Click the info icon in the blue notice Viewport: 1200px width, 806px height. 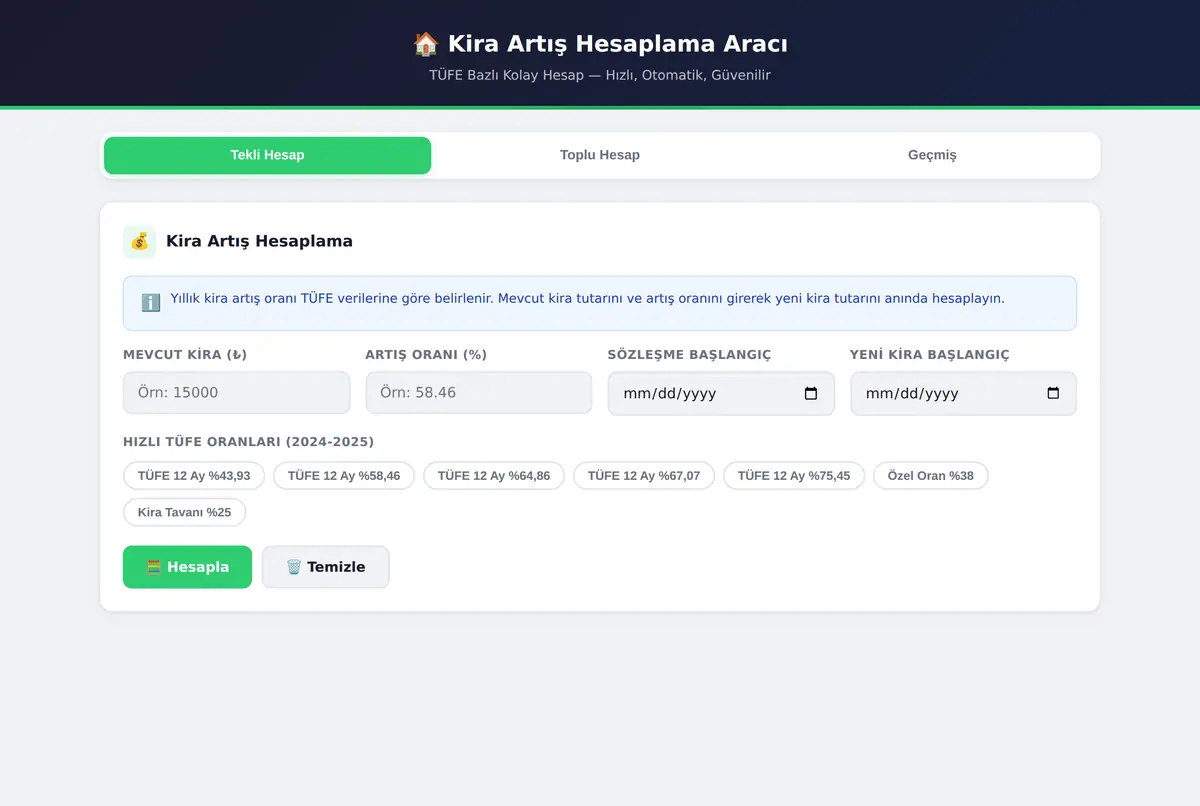coord(151,302)
